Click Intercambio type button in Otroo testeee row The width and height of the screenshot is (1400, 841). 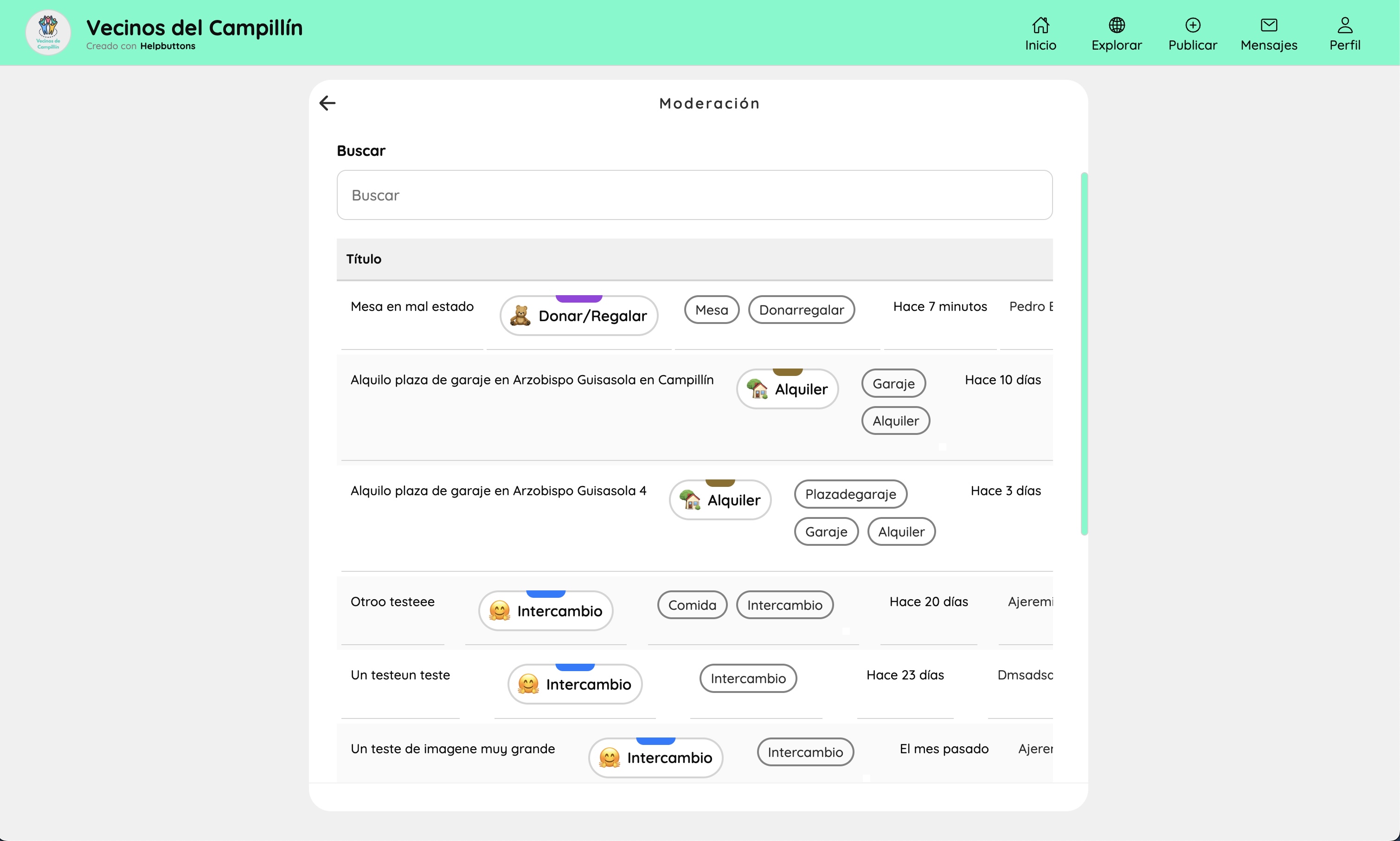pyautogui.click(x=546, y=611)
